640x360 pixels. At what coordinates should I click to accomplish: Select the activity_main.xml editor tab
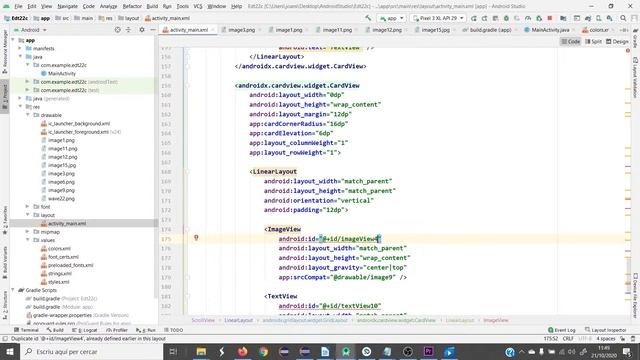tap(188, 30)
